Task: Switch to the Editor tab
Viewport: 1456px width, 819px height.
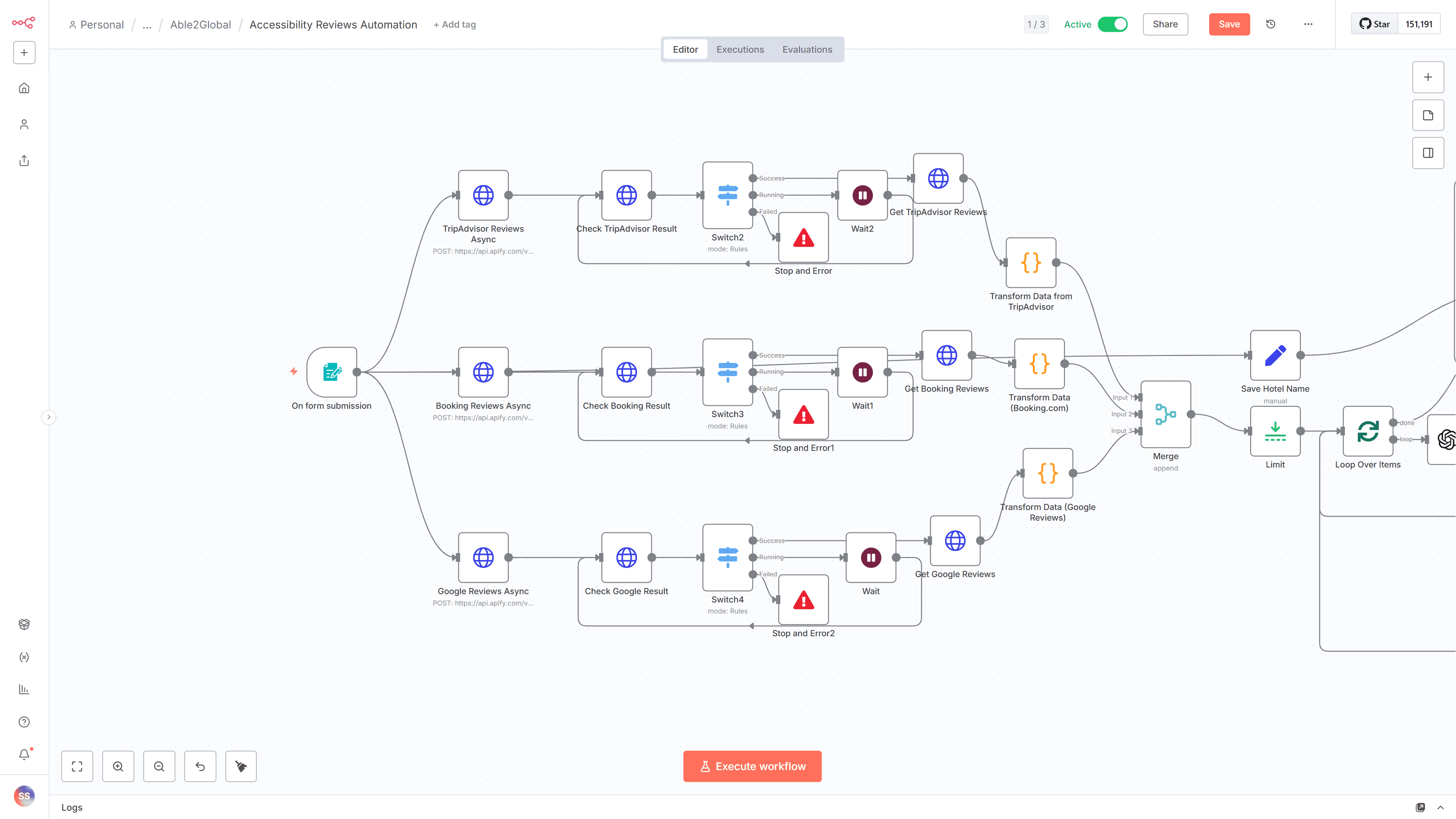Action: tap(685, 50)
